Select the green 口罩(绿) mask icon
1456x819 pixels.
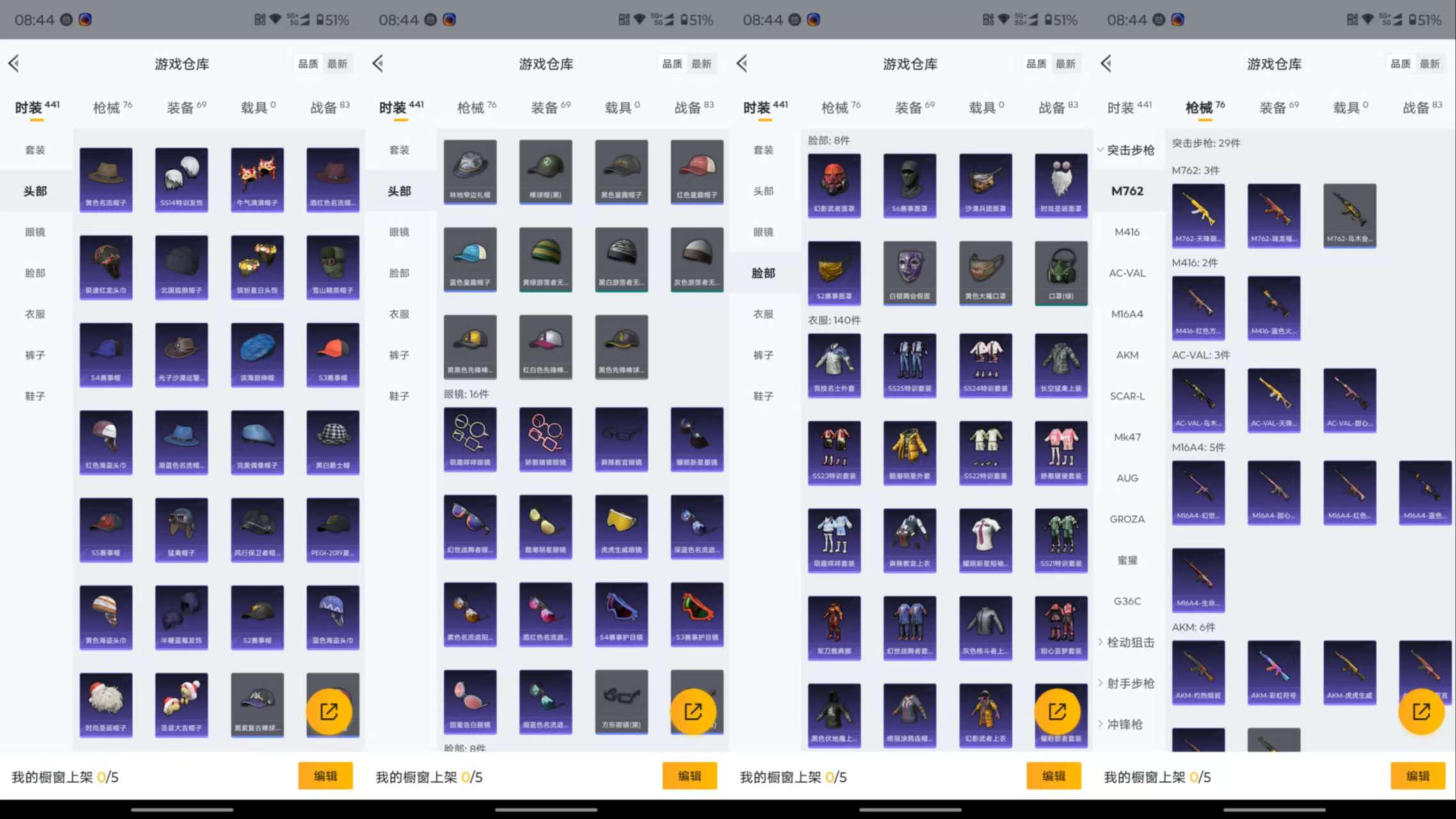tap(1060, 272)
